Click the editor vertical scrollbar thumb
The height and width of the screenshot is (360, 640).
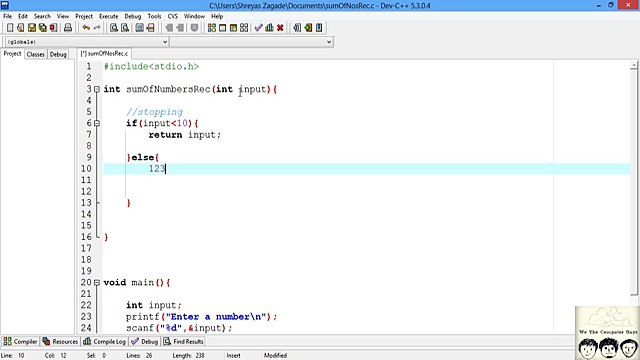tap(633, 182)
